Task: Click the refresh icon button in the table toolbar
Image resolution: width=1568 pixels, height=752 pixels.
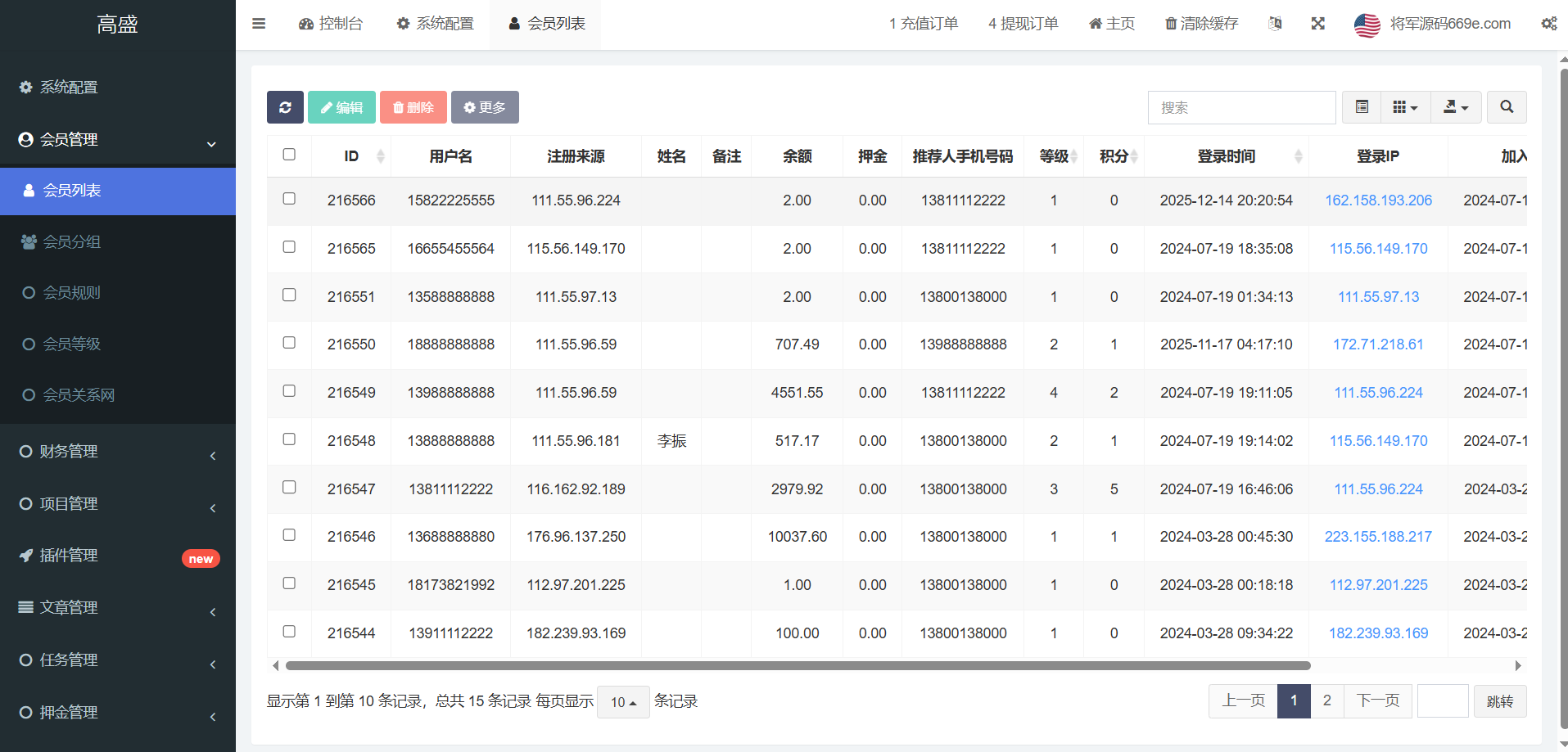Action: (285, 107)
